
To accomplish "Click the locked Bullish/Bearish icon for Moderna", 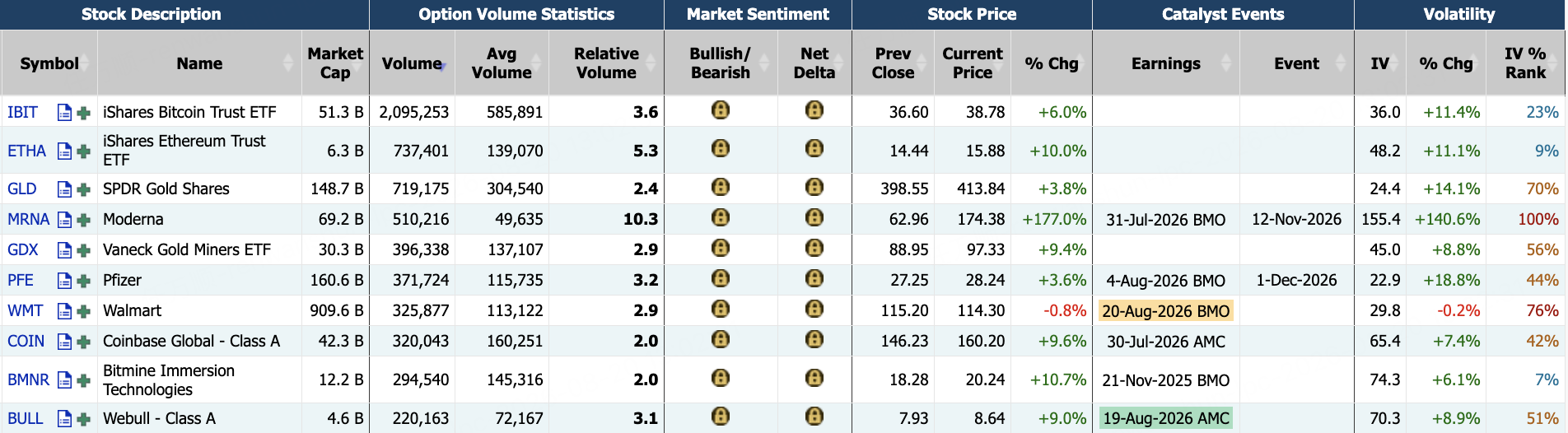I will tap(721, 217).
